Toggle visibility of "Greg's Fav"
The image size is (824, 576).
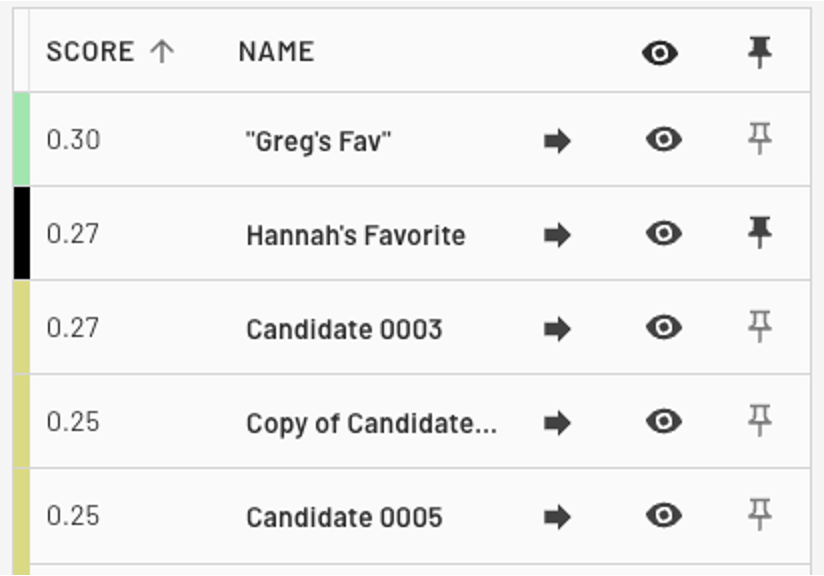tap(664, 139)
